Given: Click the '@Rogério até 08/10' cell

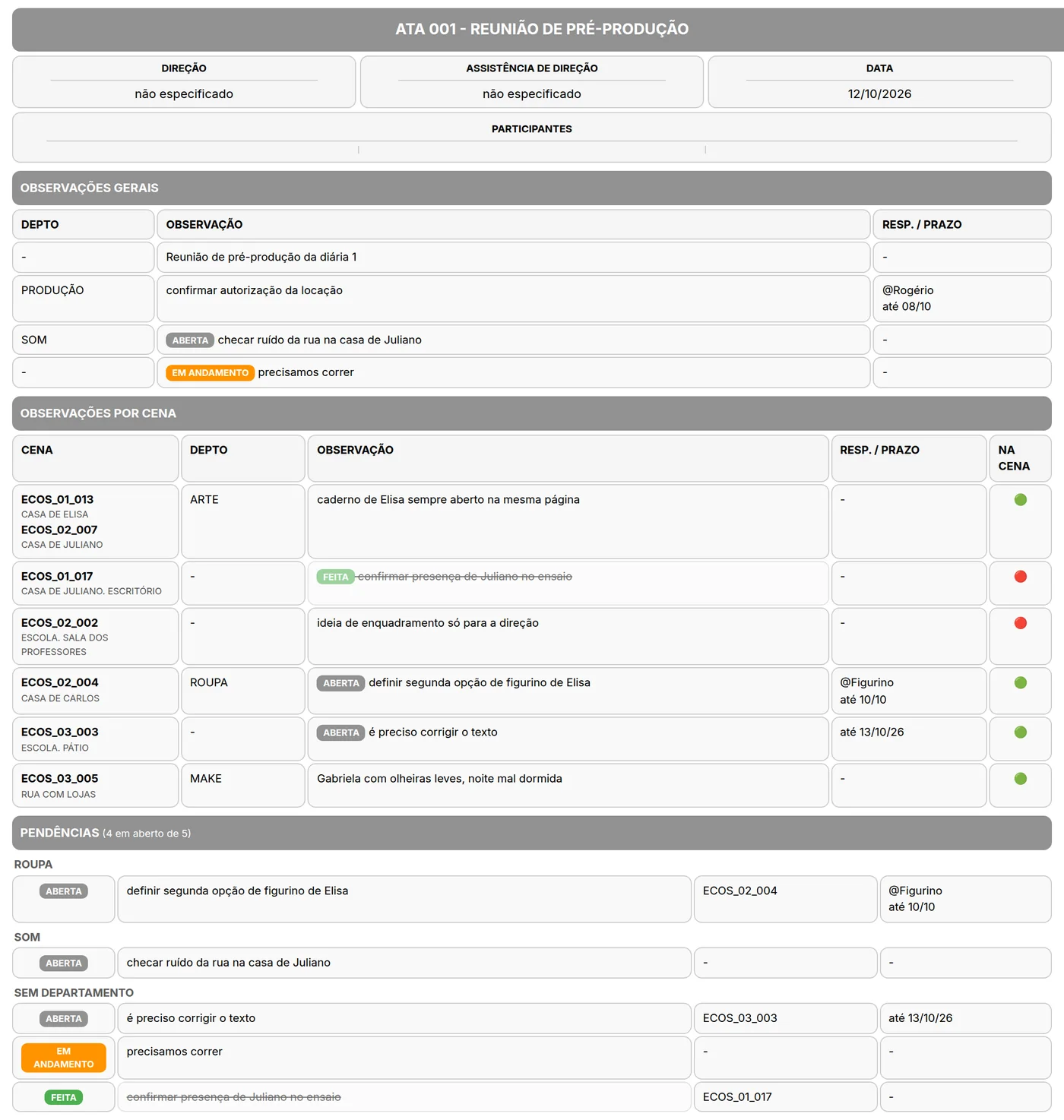Looking at the screenshot, I should pos(962,299).
